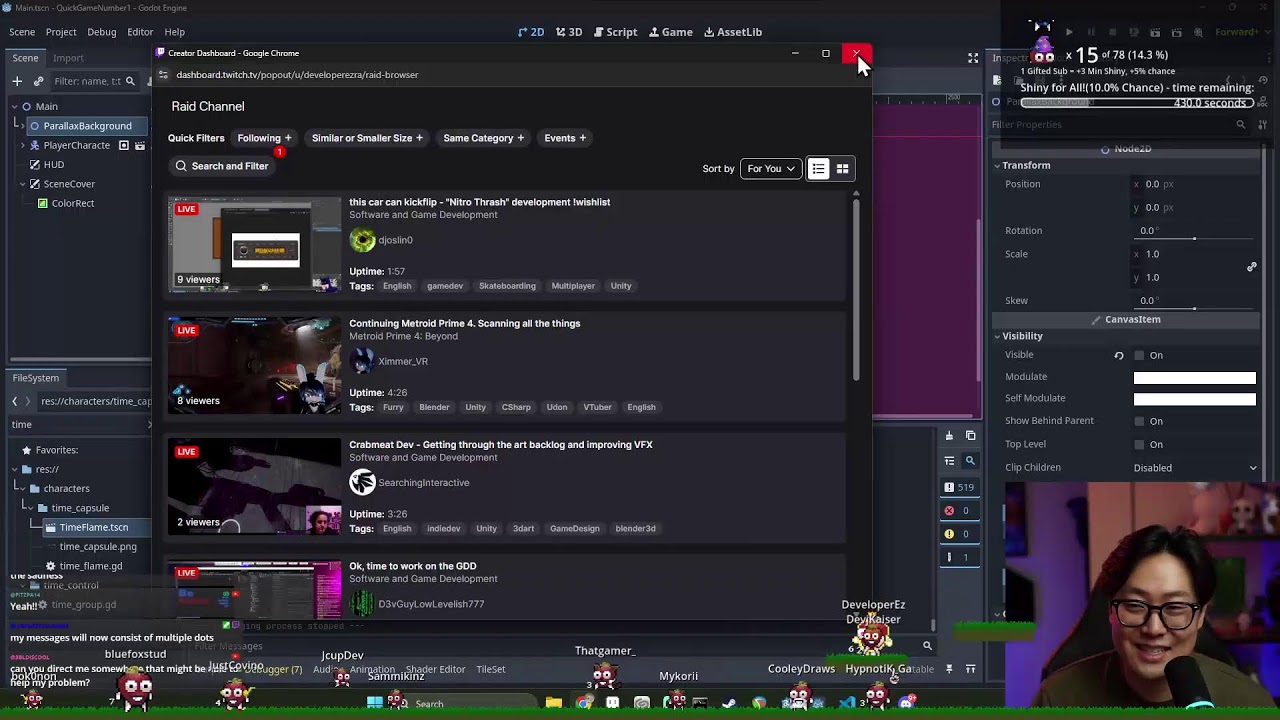Click djoslin0's channel avatar
Image resolution: width=1280 pixels, height=720 pixels.
click(x=362, y=240)
